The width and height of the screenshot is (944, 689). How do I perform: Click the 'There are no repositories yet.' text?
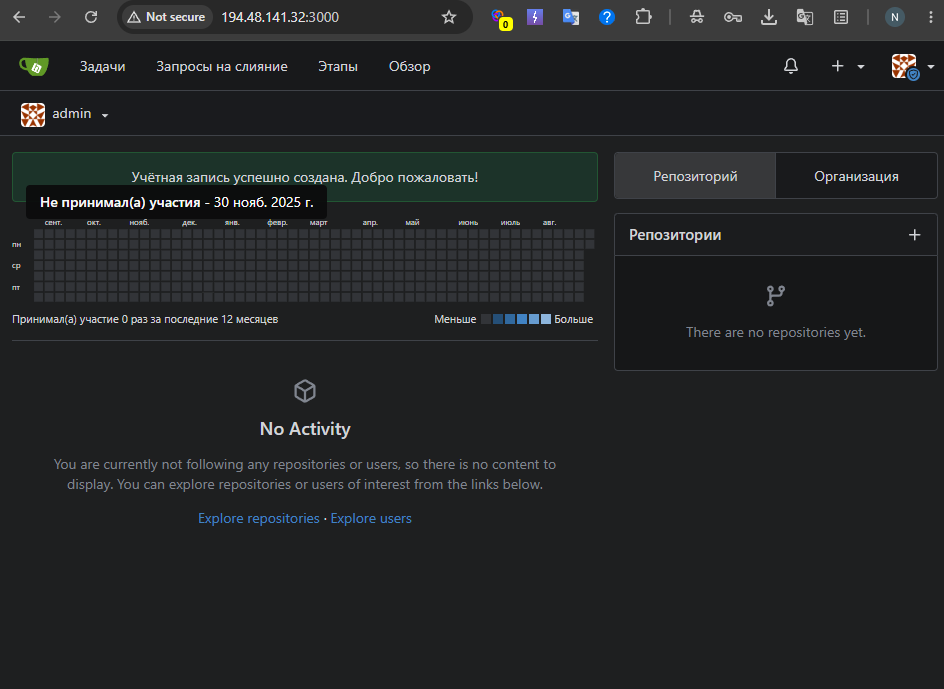point(776,332)
